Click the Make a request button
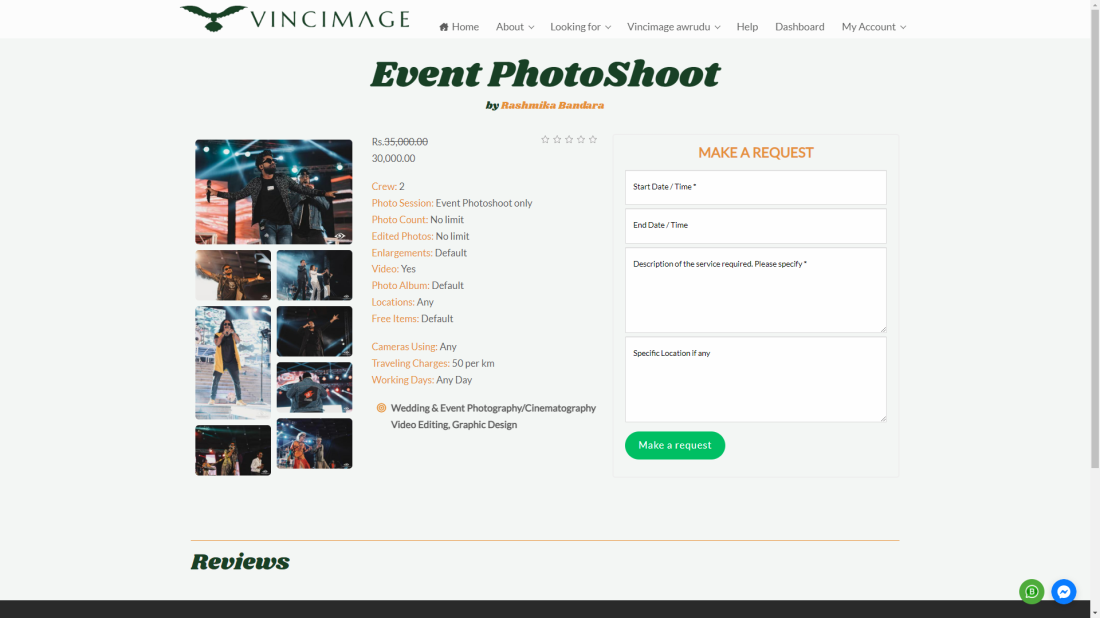Image resolution: width=1100 pixels, height=618 pixels. [x=675, y=445]
